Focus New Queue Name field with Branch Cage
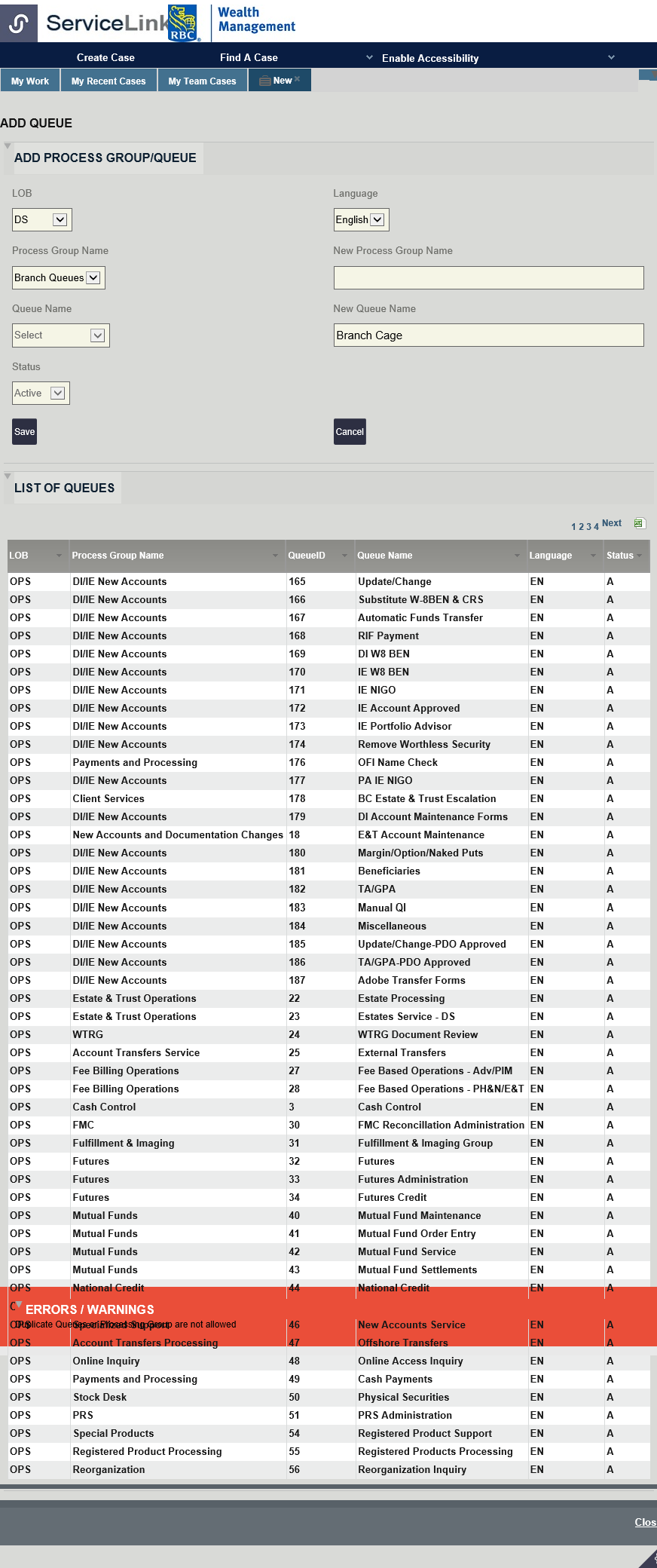The image size is (657, 1568). (x=488, y=335)
